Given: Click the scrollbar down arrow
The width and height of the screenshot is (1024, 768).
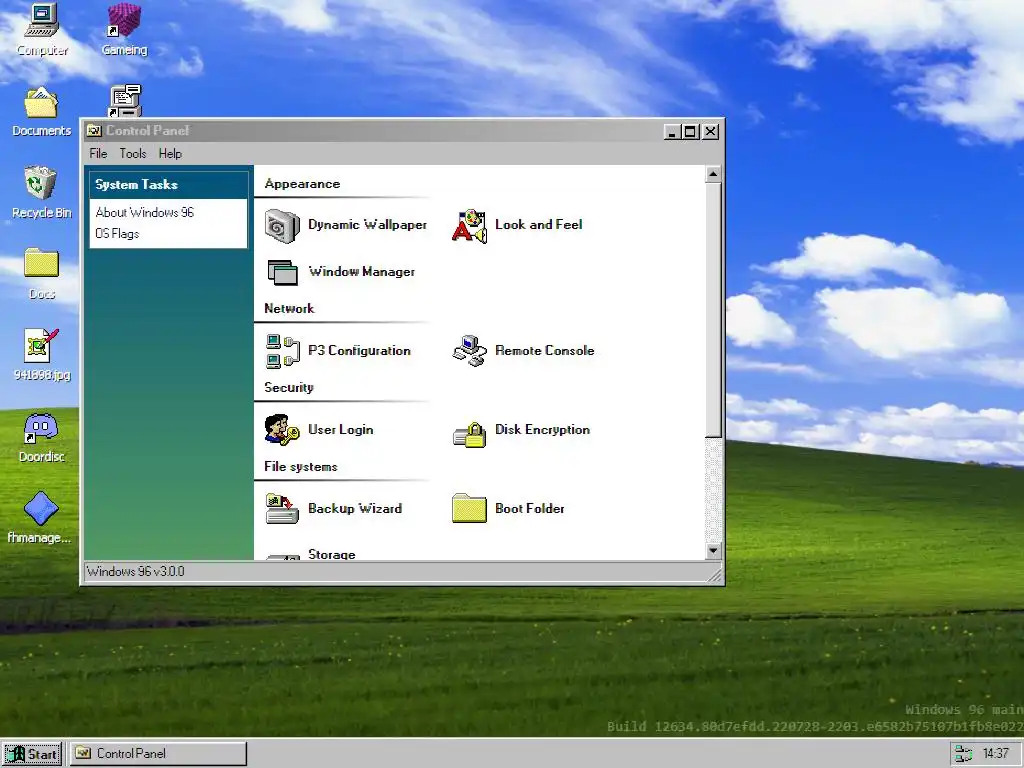Looking at the screenshot, I should (x=713, y=551).
